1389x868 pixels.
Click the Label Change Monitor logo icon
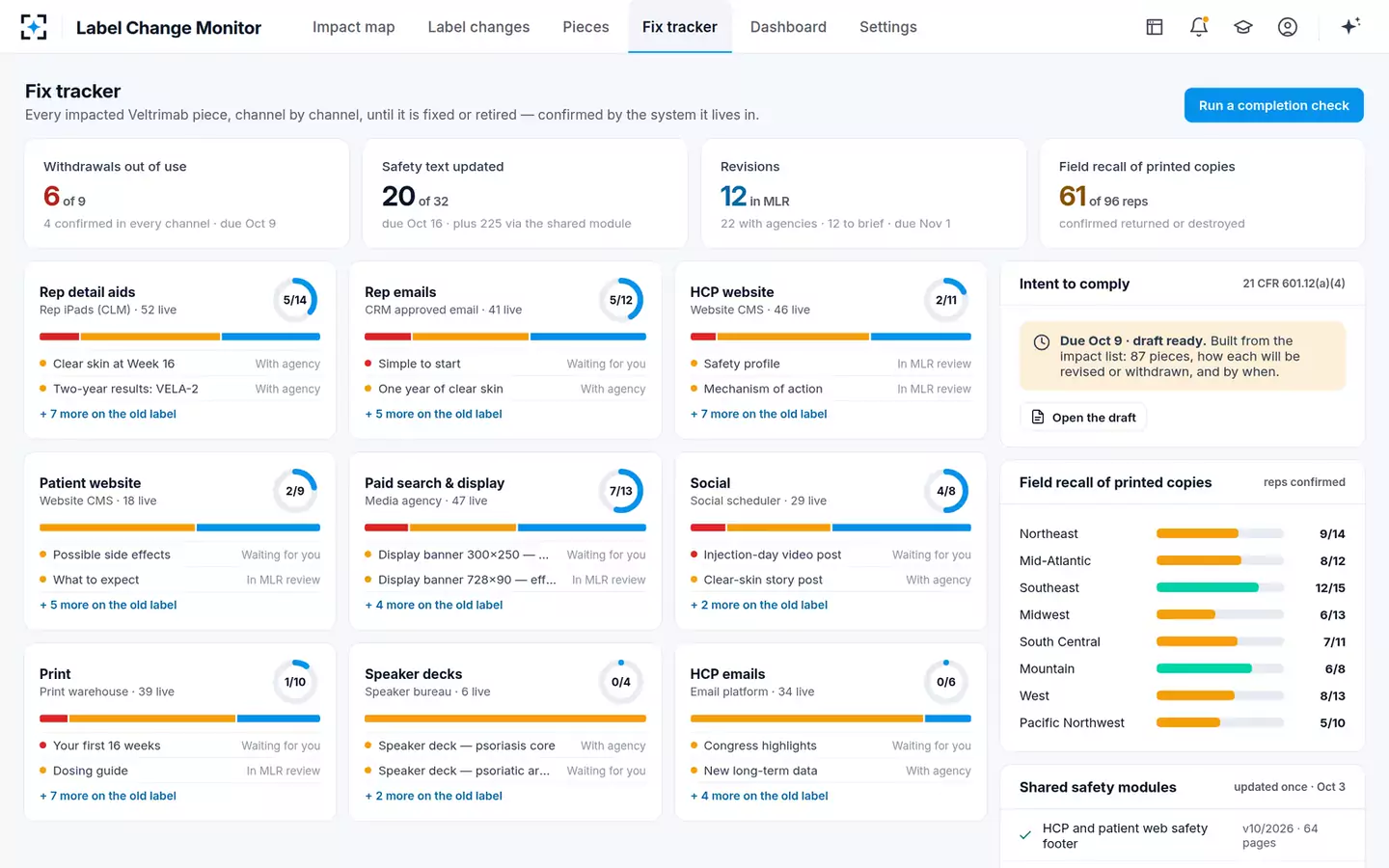pos(34,27)
